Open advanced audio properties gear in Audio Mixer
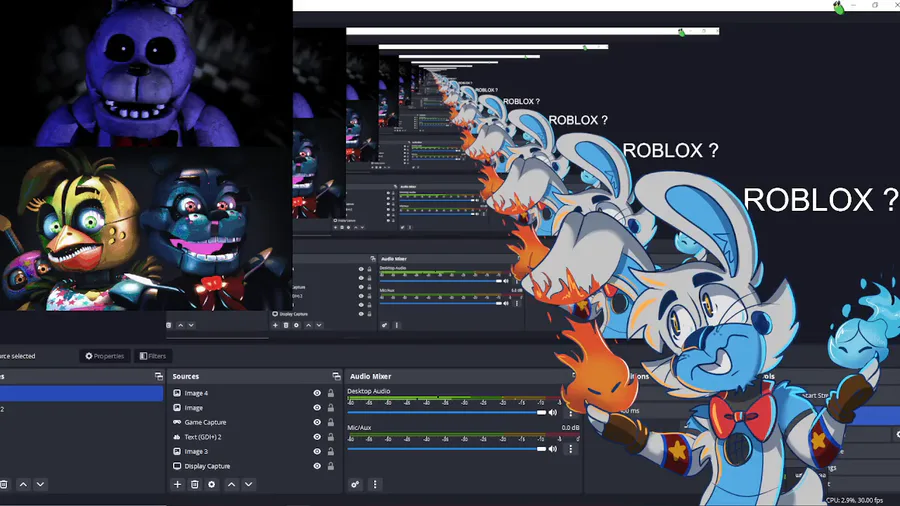Image resolution: width=900 pixels, height=506 pixels. pos(355,484)
